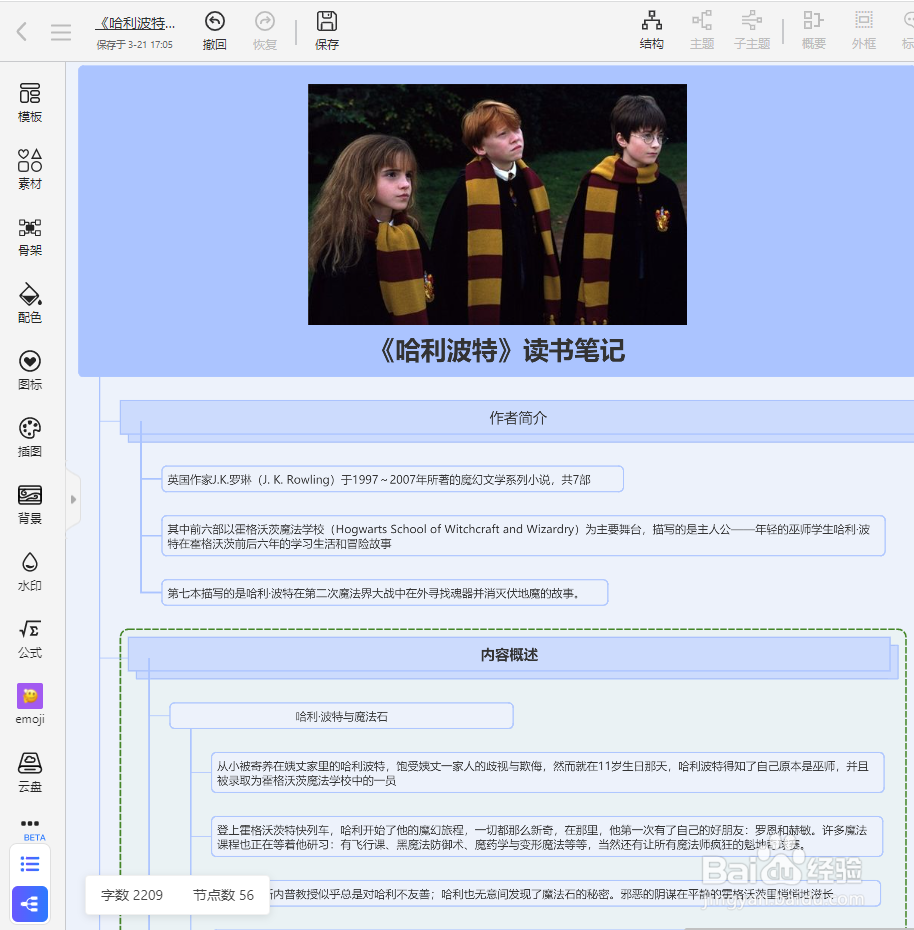Add a topic with 主题
The width and height of the screenshot is (914, 930).
click(702, 30)
